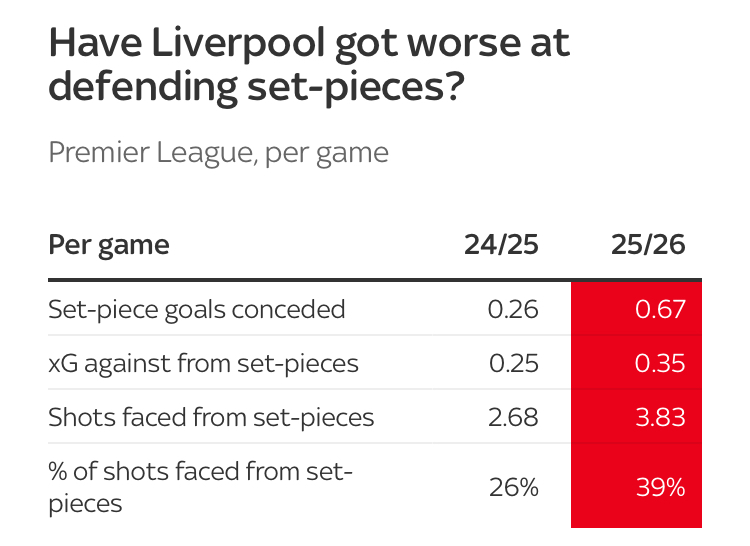Viewport: 750px width, 546px height.
Task: Click the red 0.35 cell
Action: tap(636, 363)
